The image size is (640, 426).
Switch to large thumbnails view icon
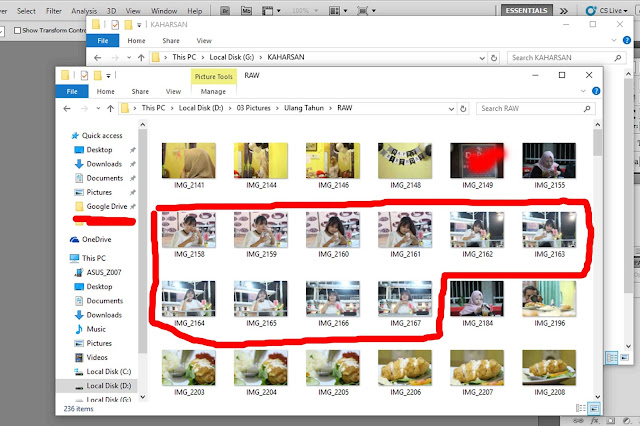594,408
